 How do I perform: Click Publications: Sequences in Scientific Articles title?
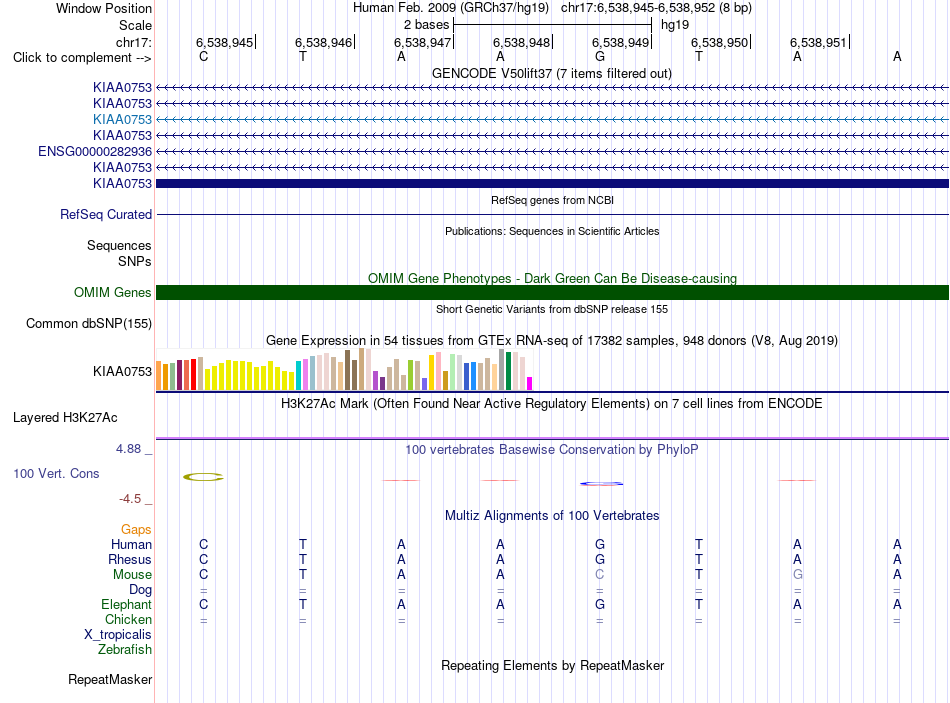tap(552, 231)
